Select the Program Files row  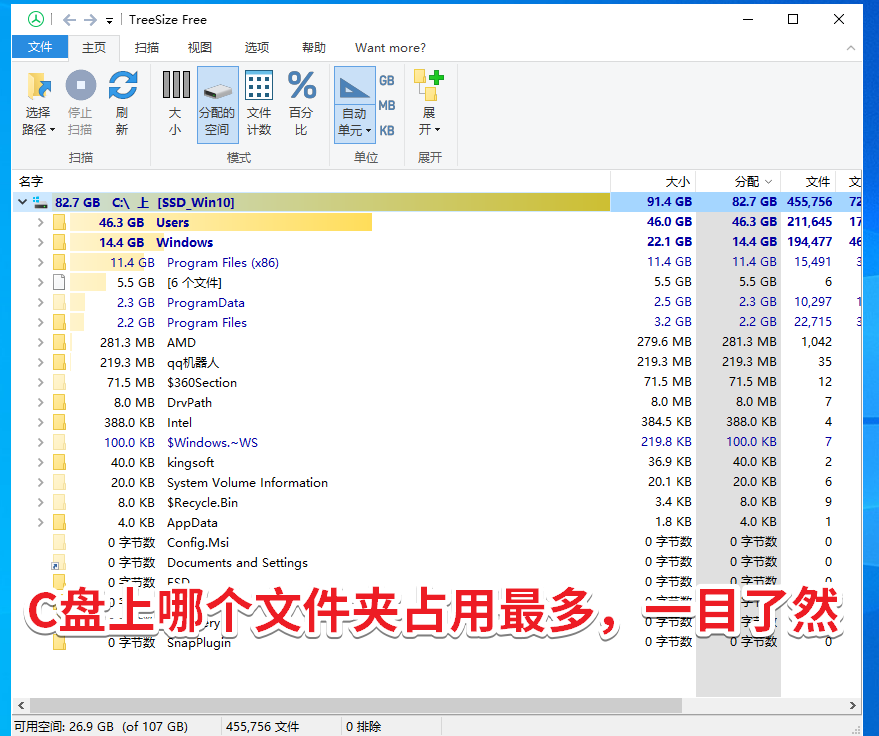pos(437,323)
